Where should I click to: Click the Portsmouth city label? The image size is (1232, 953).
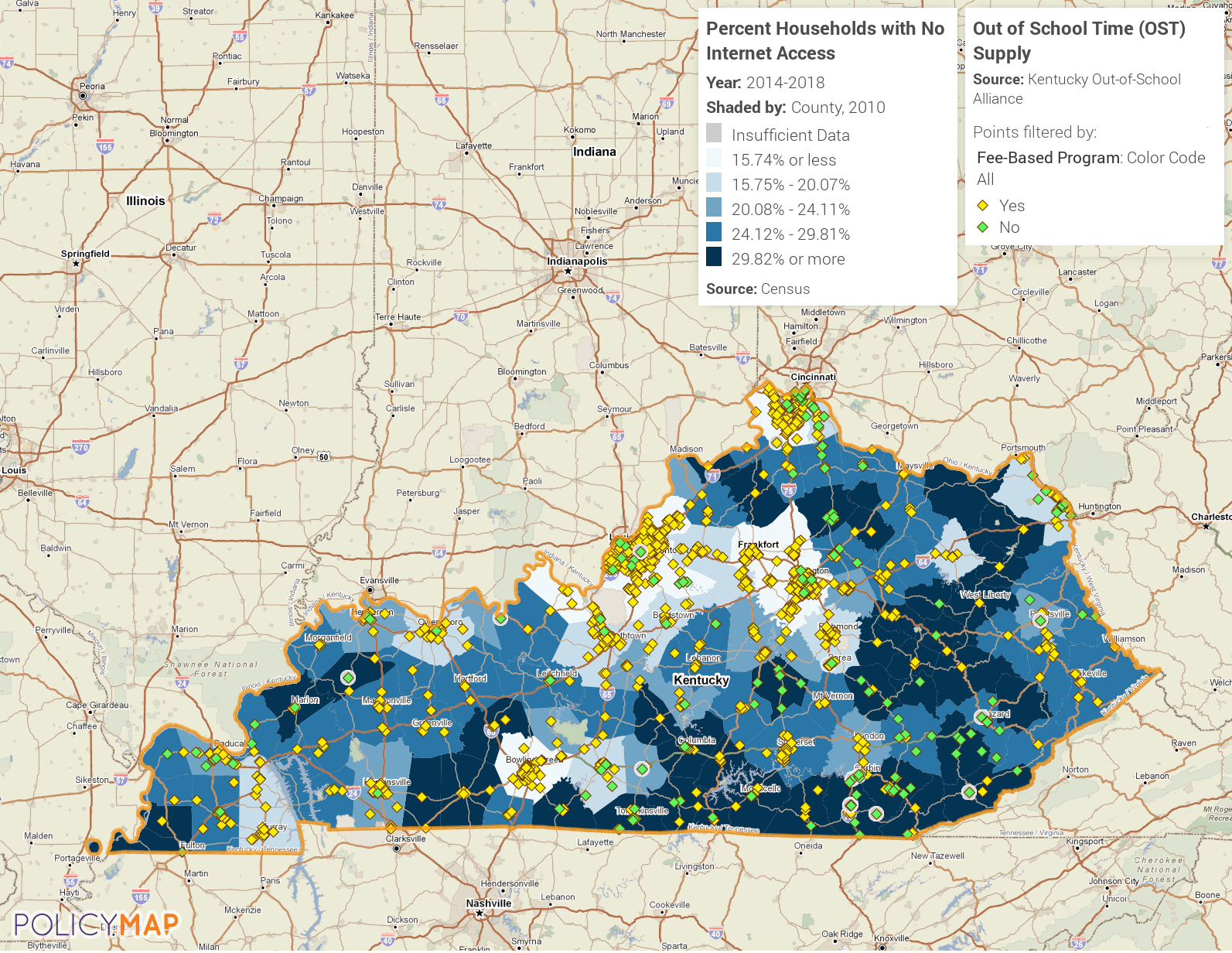click(1023, 448)
